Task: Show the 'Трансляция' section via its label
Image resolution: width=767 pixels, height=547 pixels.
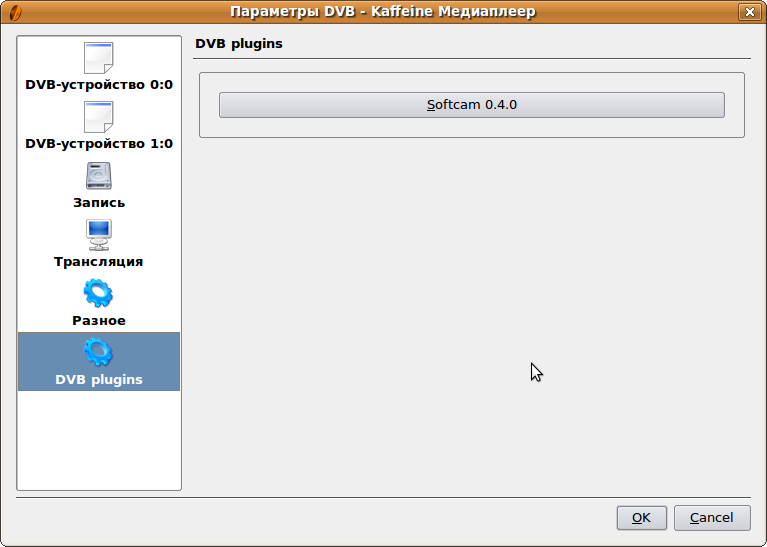Action: (99, 262)
